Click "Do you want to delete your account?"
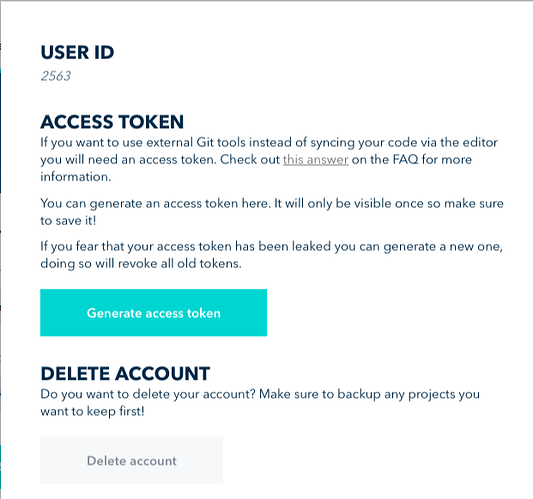 [x=148, y=394]
